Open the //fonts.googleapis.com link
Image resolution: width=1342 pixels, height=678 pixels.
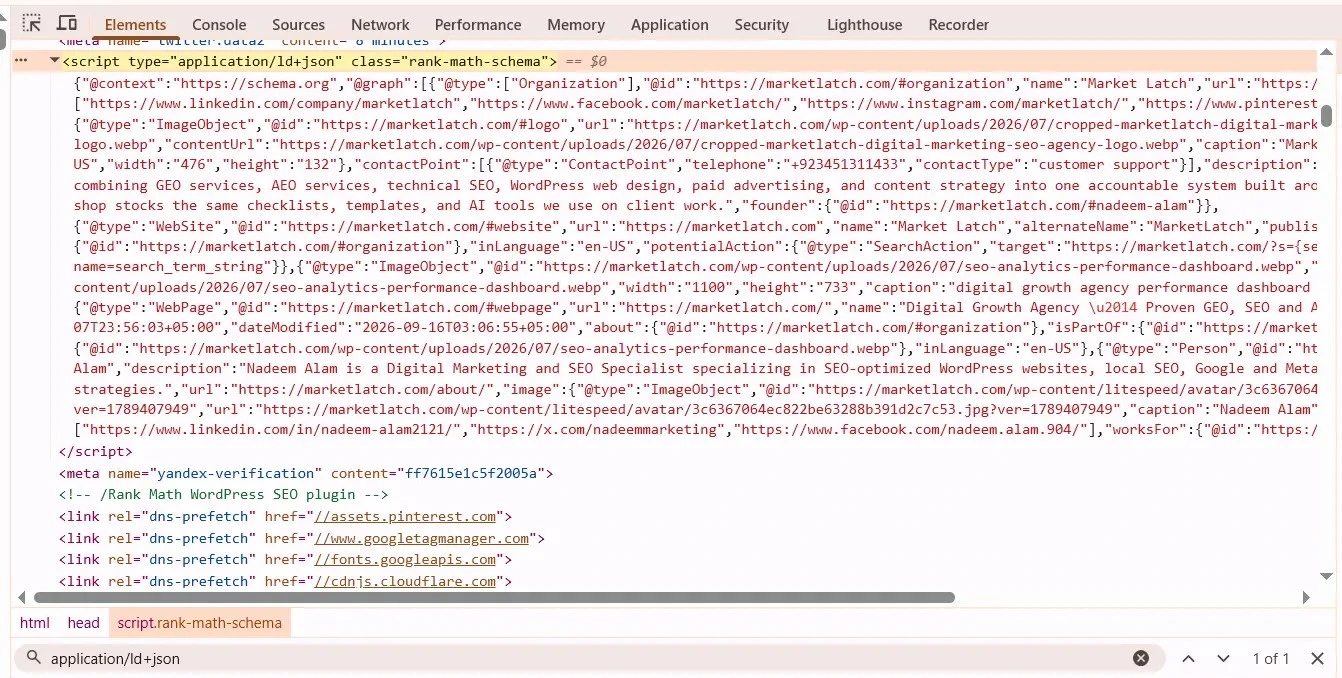[x=405, y=560]
